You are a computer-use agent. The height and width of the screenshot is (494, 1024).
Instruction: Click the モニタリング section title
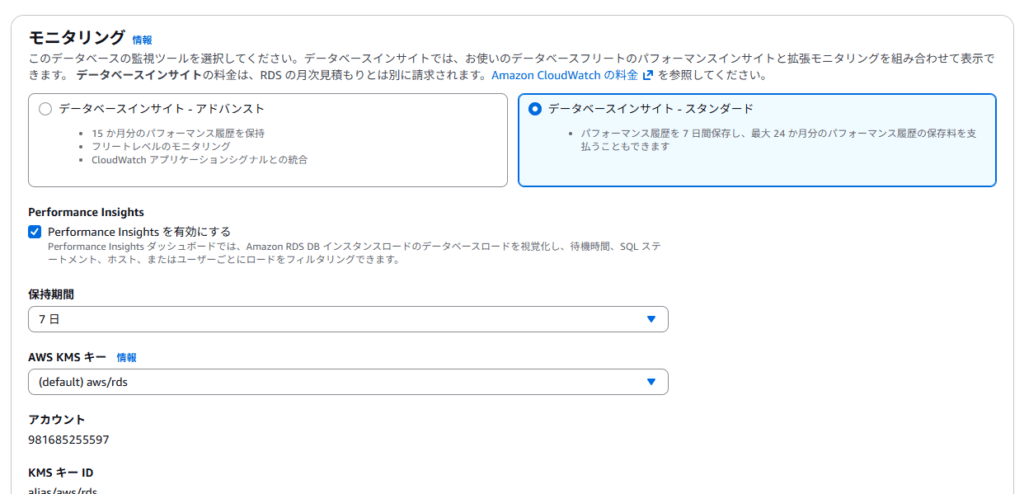pyautogui.click(x=76, y=38)
